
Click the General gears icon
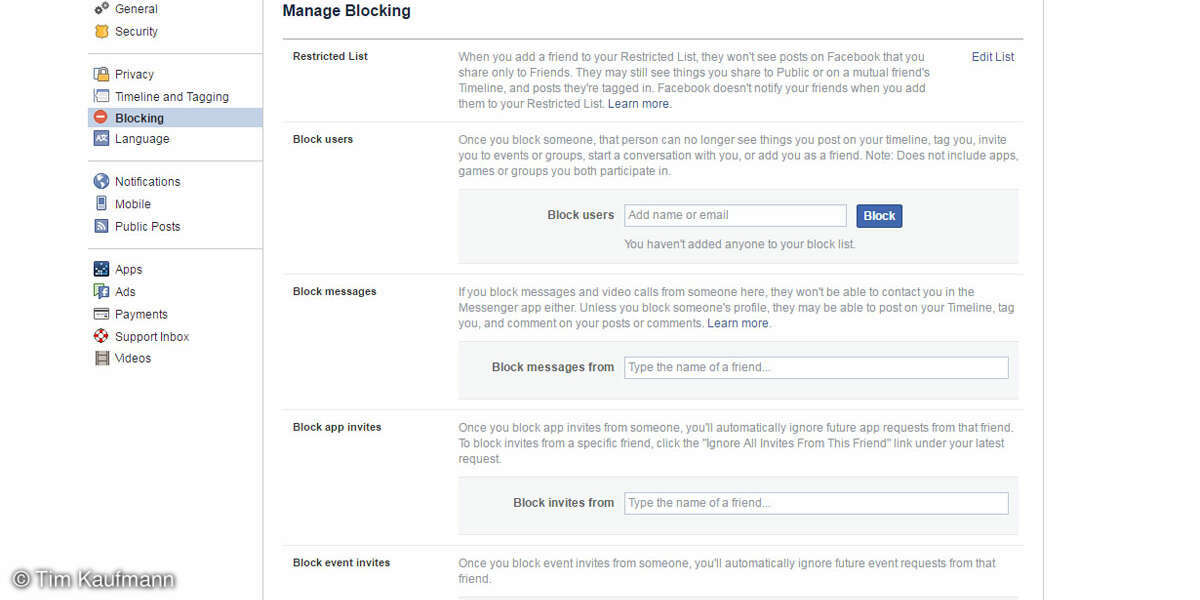[101, 9]
